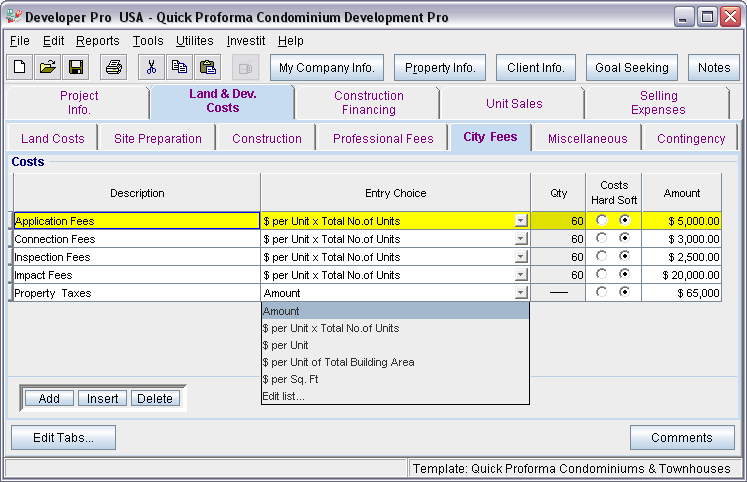
Task: Click the New document toolbar icon
Action: pos(20,67)
